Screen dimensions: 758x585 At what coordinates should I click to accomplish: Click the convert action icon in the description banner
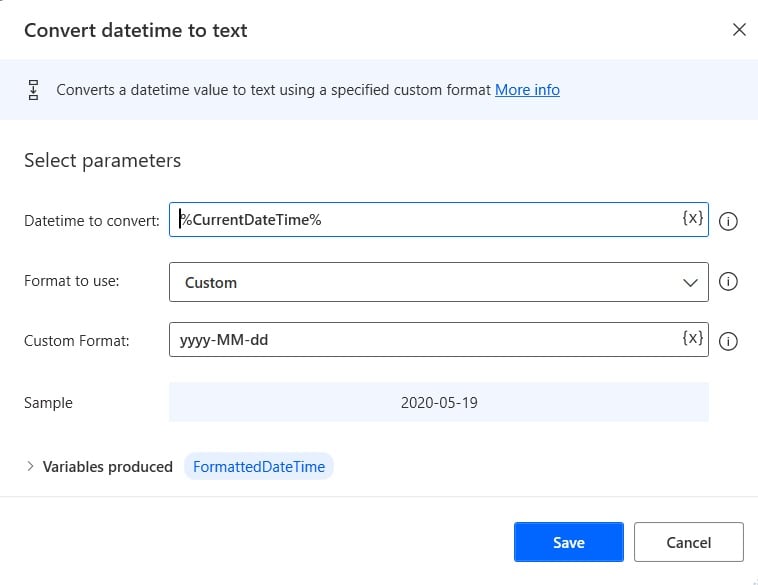tap(33, 90)
